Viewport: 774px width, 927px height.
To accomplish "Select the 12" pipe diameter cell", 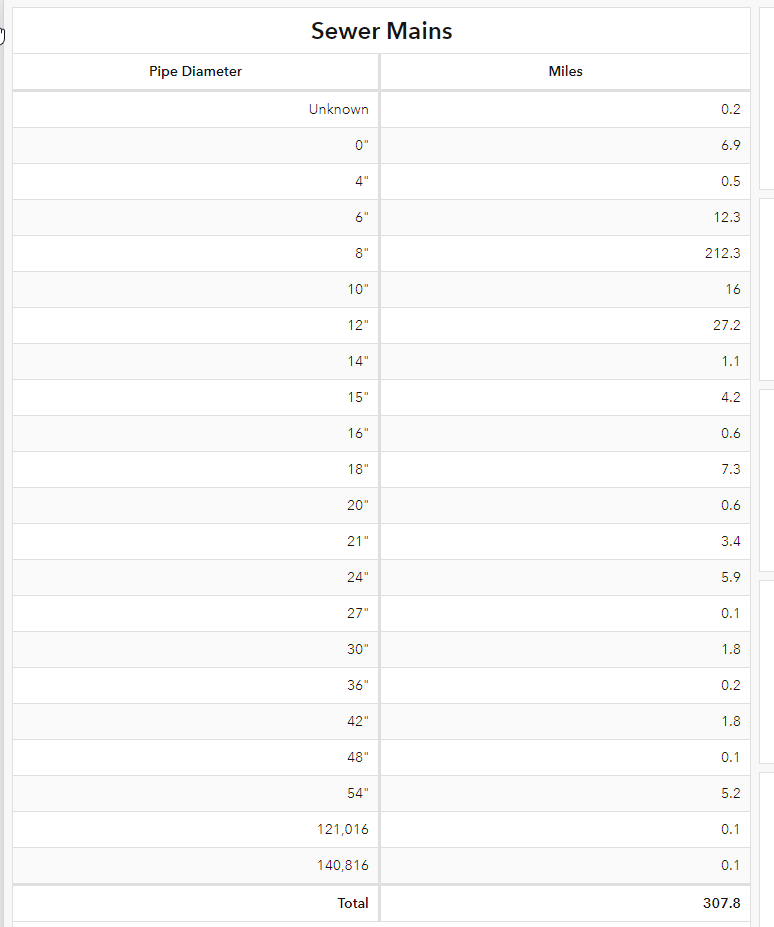I will pos(358,326).
